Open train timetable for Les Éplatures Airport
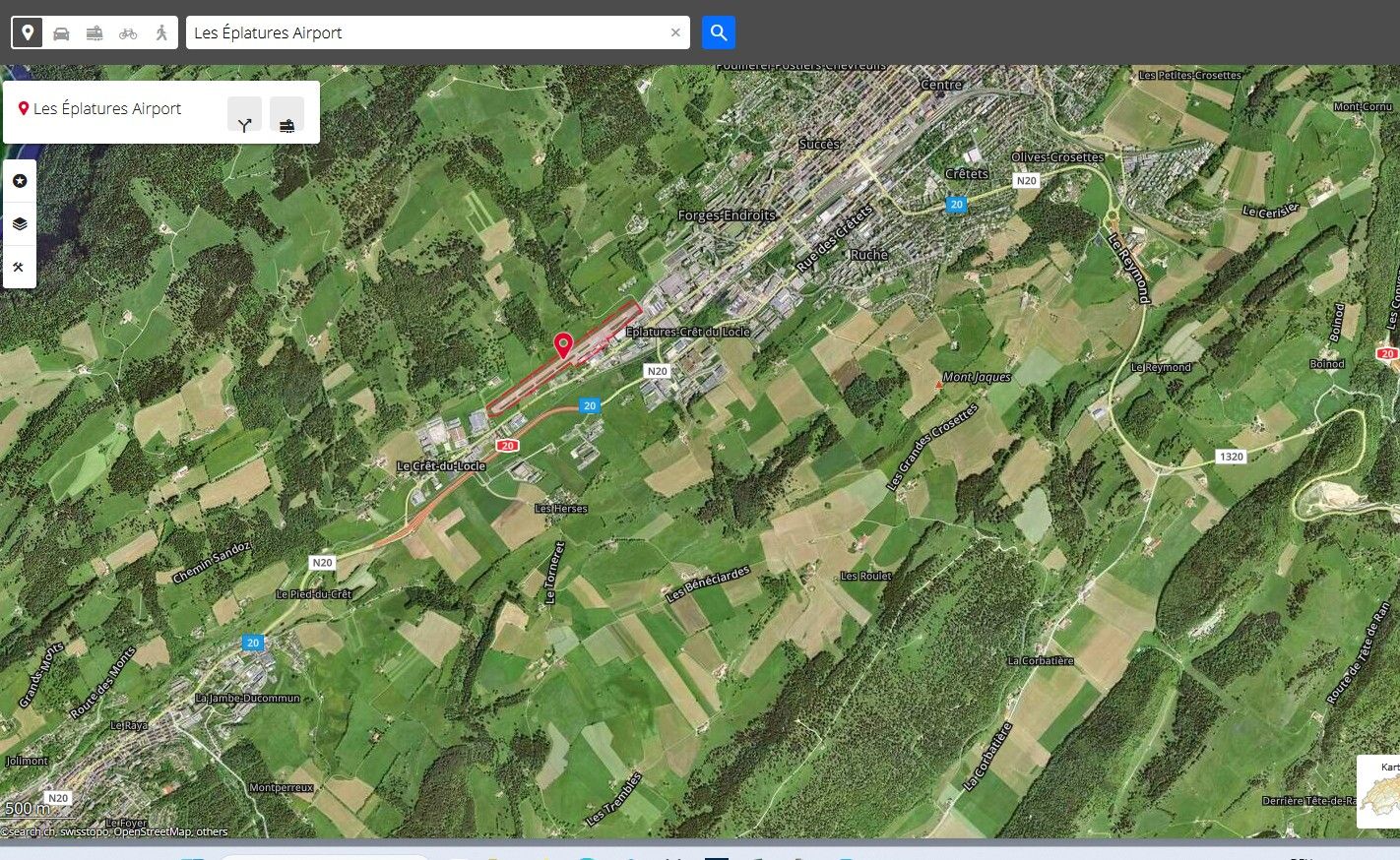The width and height of the screenshot is (1400, 860). tap(286, 115)
